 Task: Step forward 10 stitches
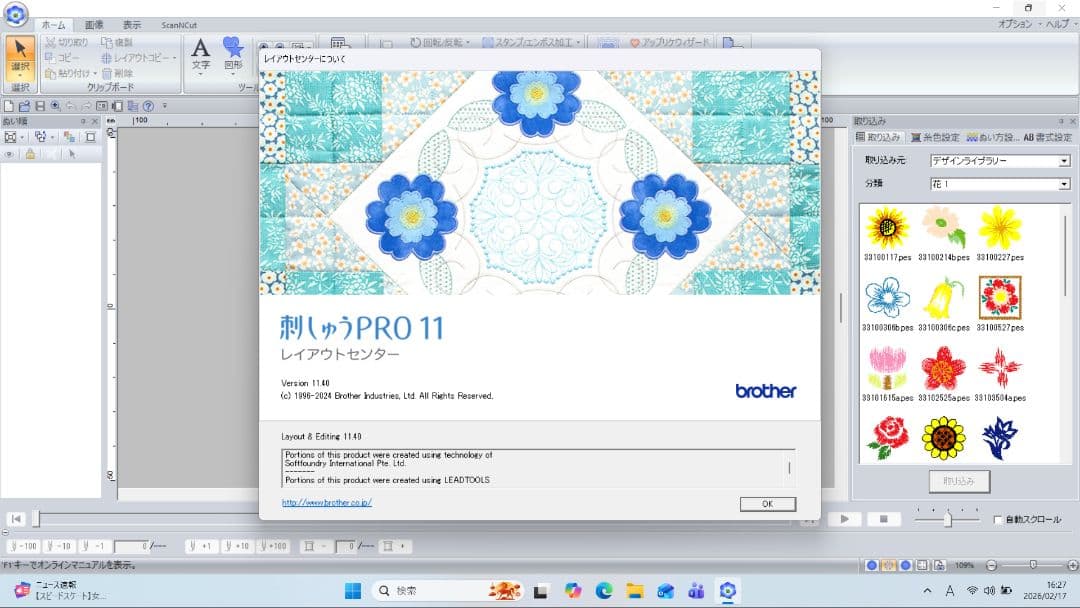236,546
